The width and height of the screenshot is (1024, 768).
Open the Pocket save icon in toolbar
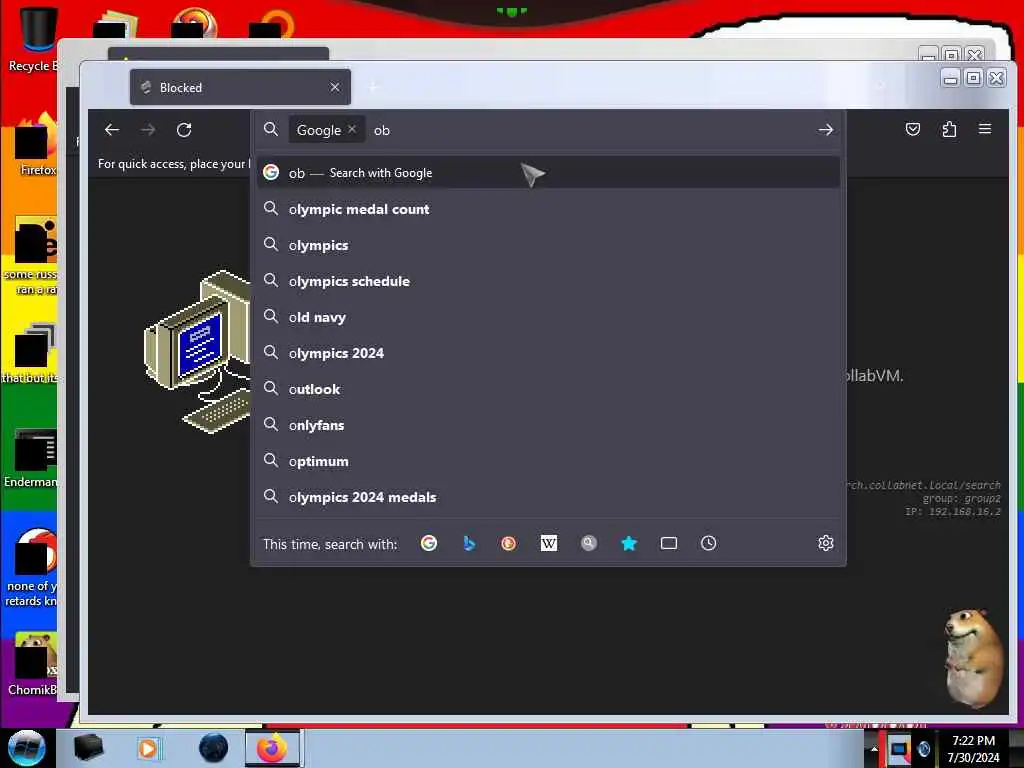(x=913, y=129)
